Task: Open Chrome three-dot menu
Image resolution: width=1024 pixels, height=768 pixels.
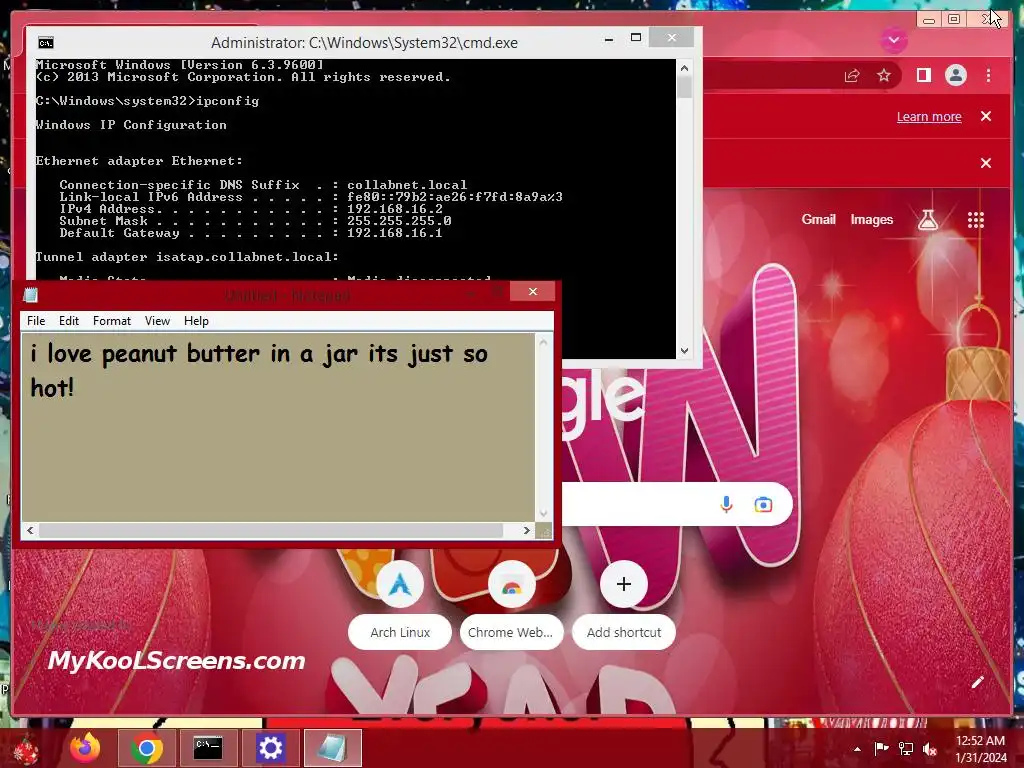Action: [x=988, y=76]
